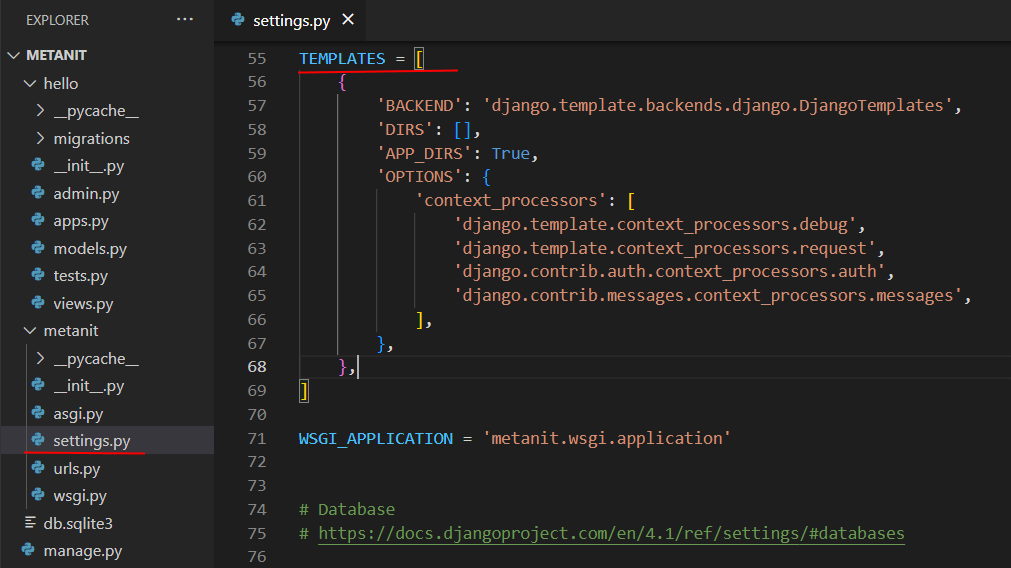Open wsgi.py file

[80, 496]
